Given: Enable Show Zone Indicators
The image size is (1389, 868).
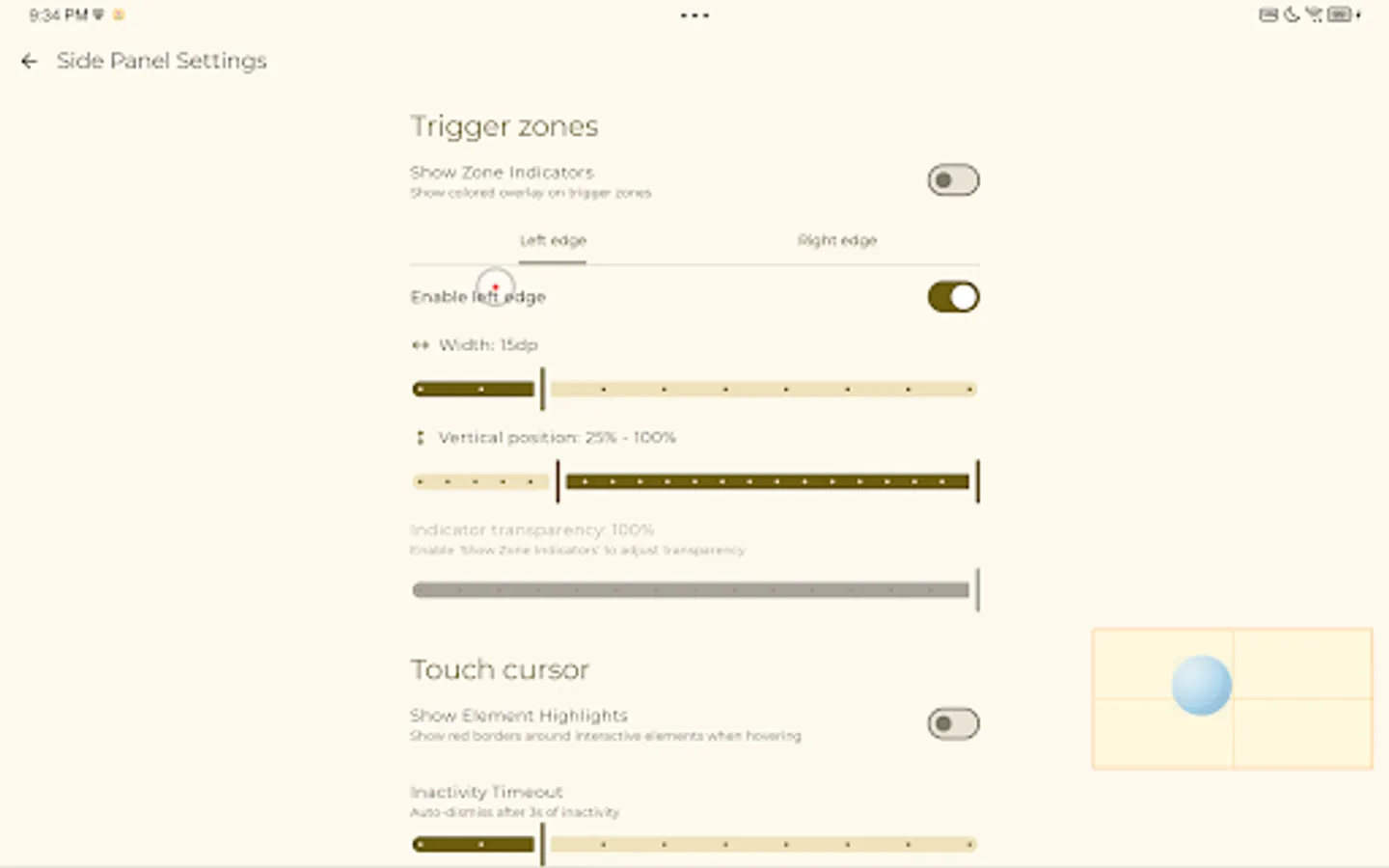Looking at the screenshot, I should (x=952, y=180).
